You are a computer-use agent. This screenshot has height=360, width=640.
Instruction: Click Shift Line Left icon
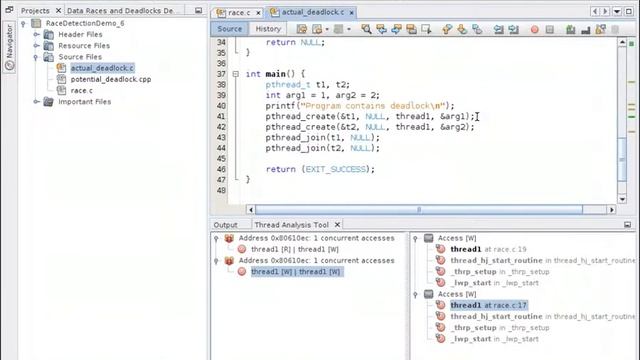(x=498, y=29)
